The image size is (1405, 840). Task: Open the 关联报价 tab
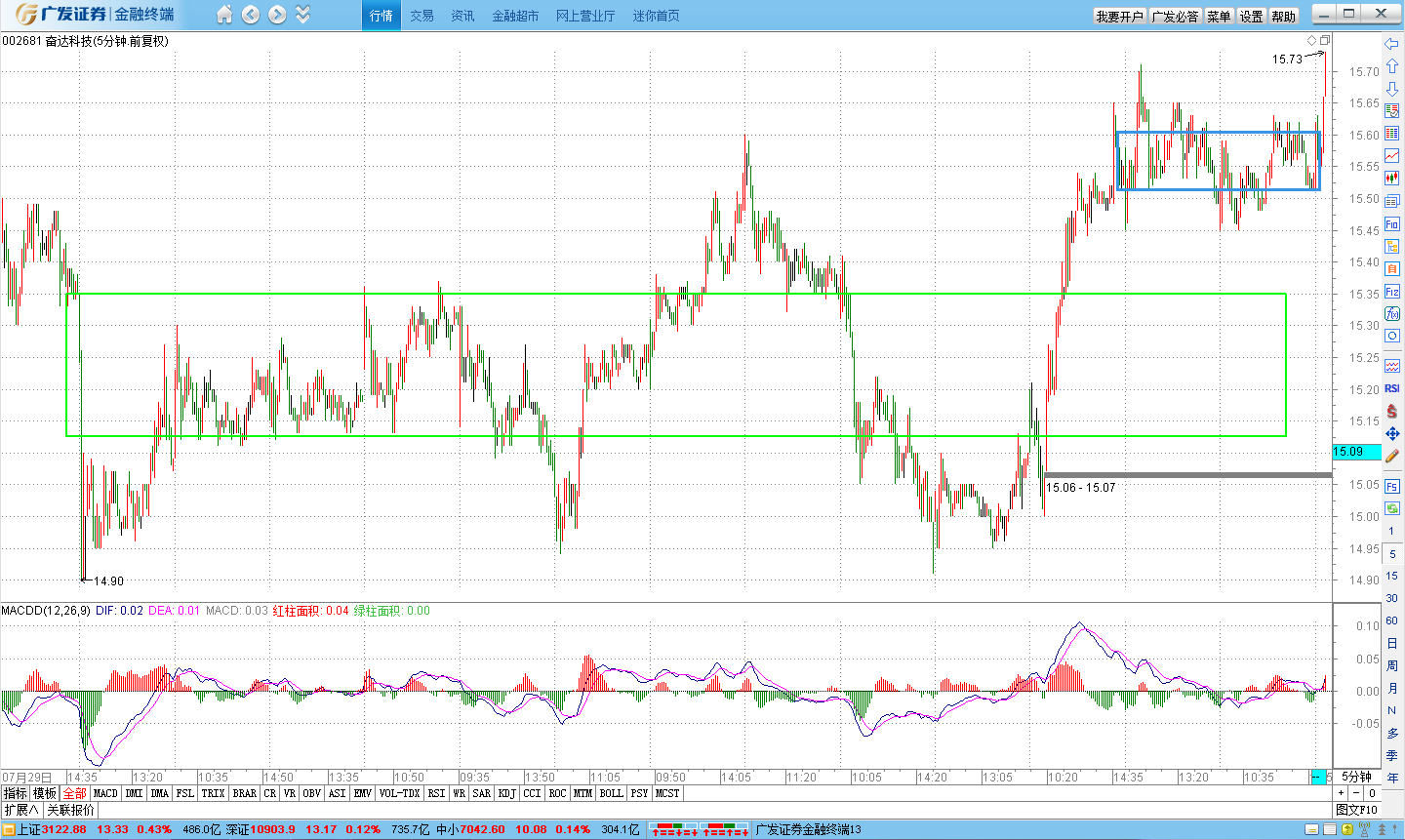[x=71, y=810]
